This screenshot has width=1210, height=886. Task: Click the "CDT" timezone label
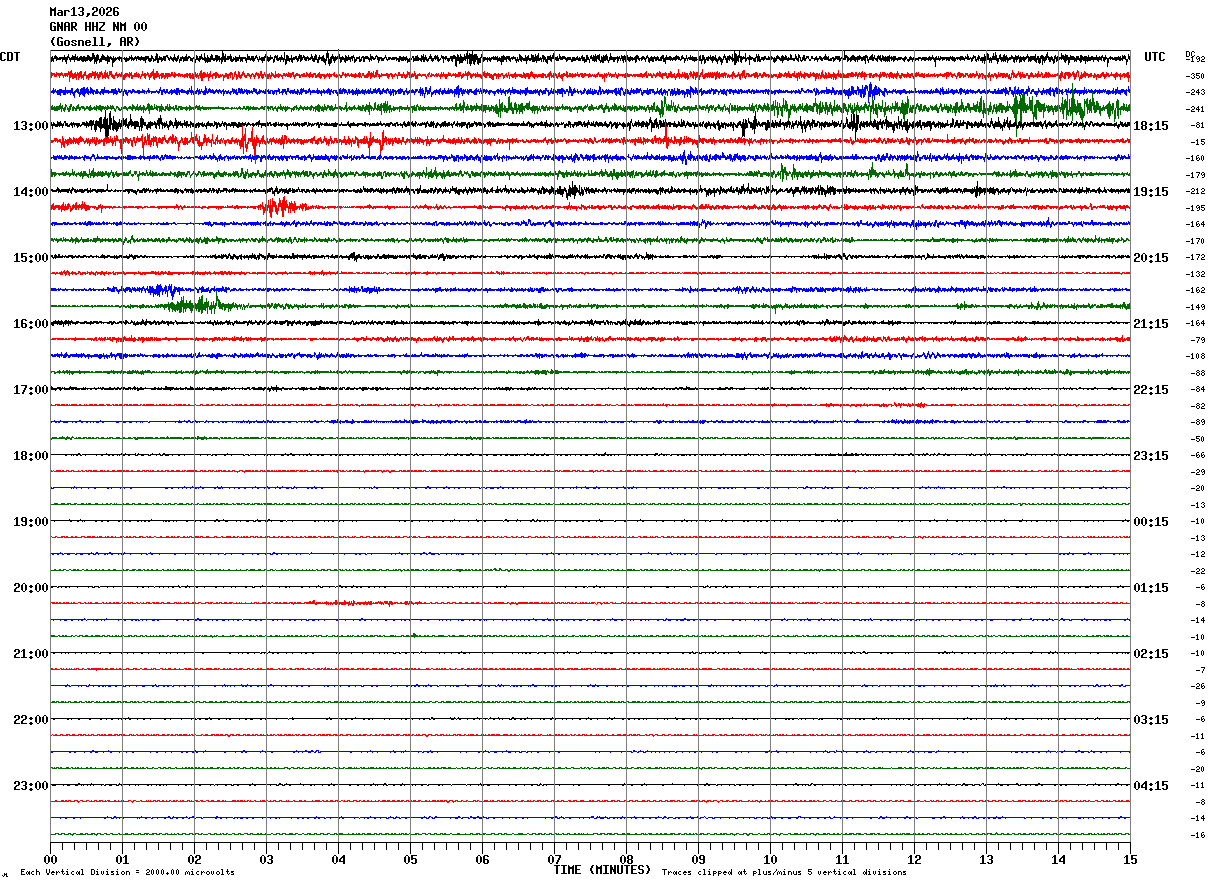coord(10,57)
